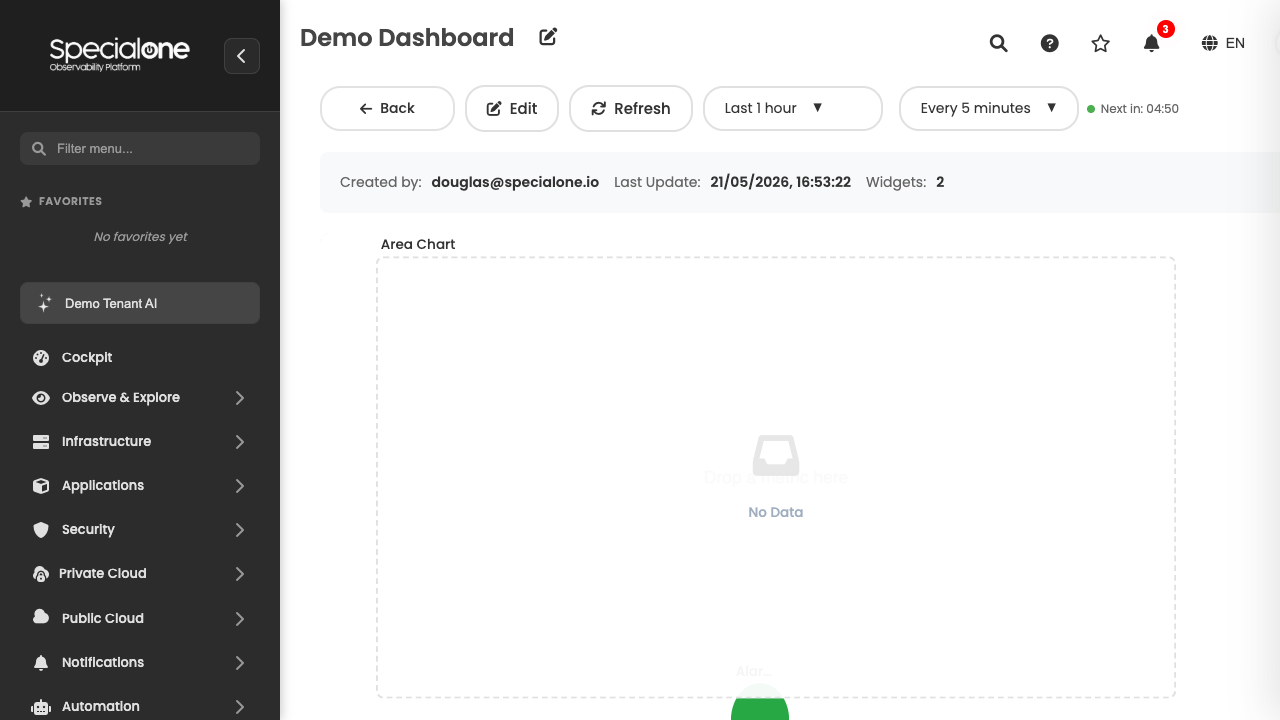
Task: Click the Observe & Explore eye icon
Action: [x=41, y=397]
